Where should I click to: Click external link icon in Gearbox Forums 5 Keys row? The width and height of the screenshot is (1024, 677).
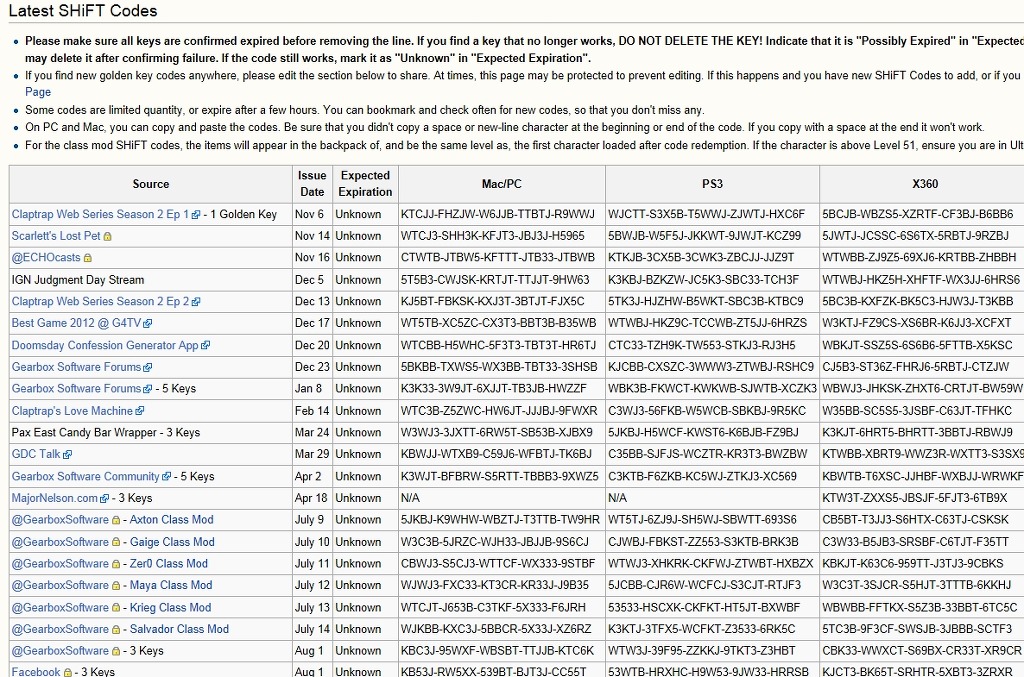(x=148, y=389)
